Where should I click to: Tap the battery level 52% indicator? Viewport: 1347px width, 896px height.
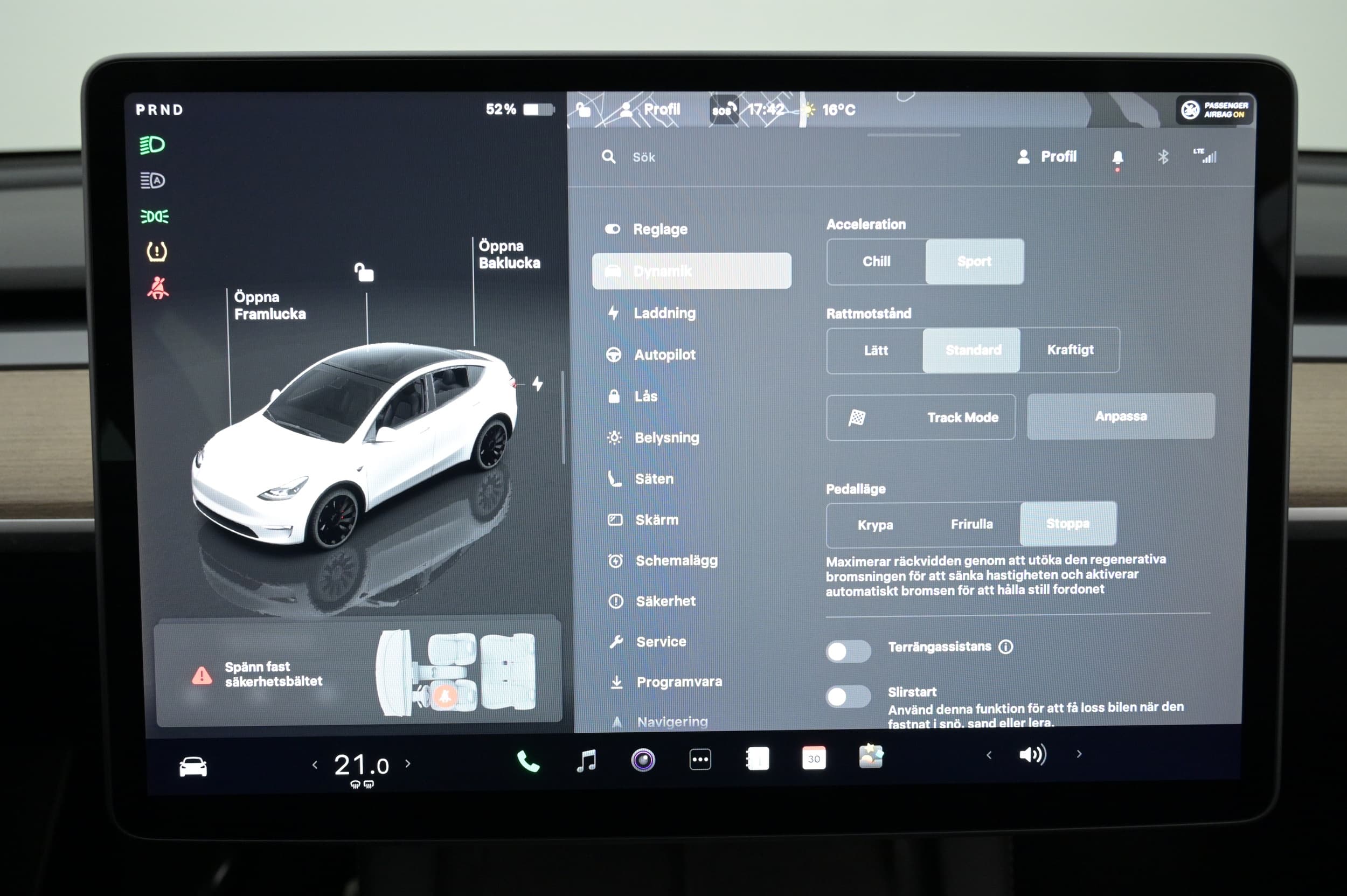[x=519, y=109]
